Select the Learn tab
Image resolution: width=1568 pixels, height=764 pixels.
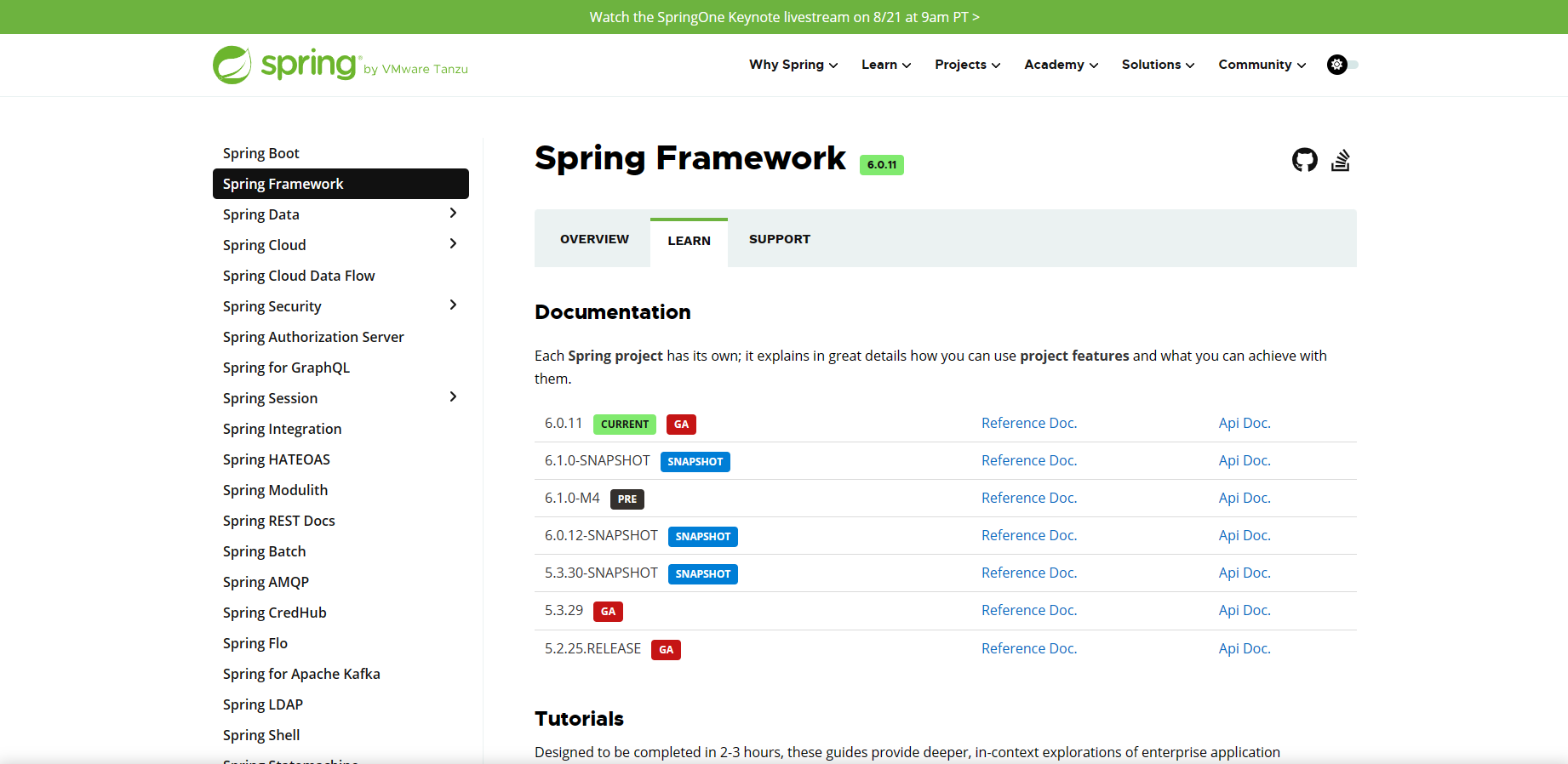click(689, 242)
